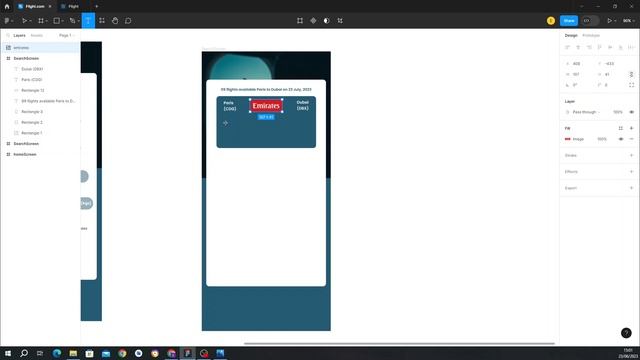
Task: Toggle the Dev Mode switch
Action: coord(590,21)
